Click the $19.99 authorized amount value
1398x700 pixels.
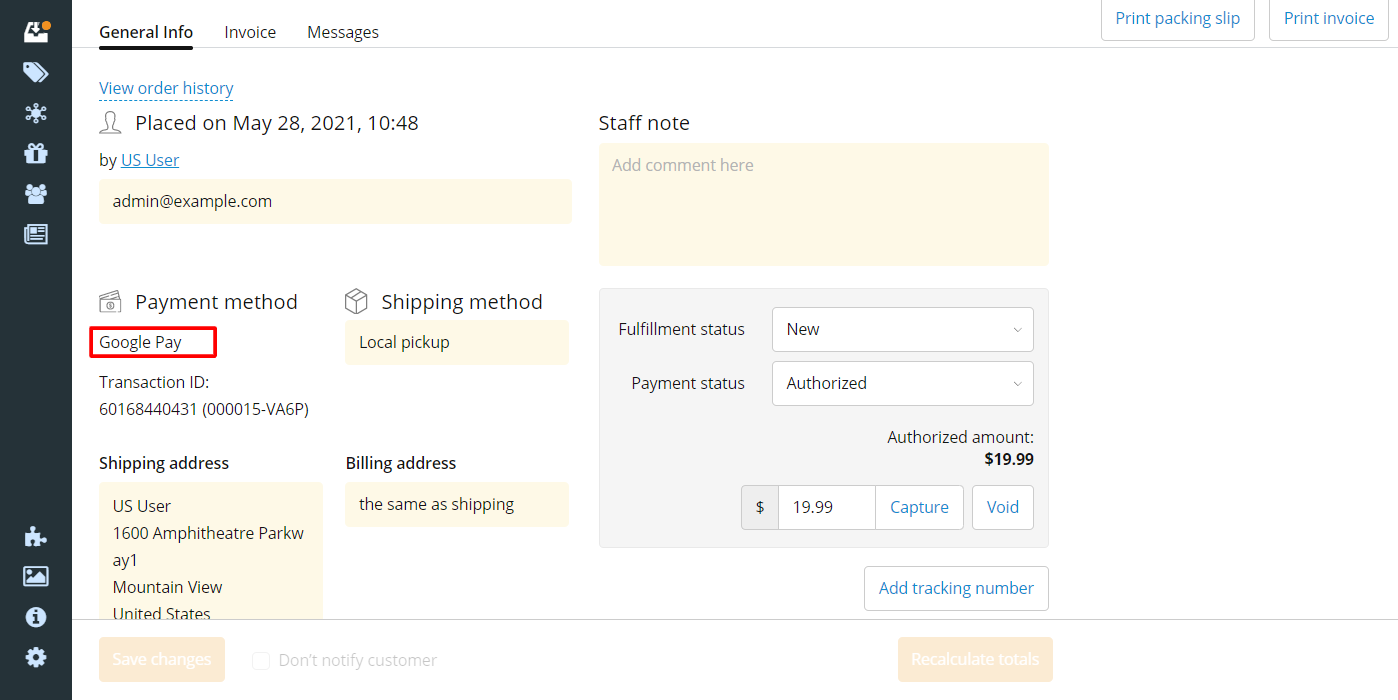point(1009,460)
